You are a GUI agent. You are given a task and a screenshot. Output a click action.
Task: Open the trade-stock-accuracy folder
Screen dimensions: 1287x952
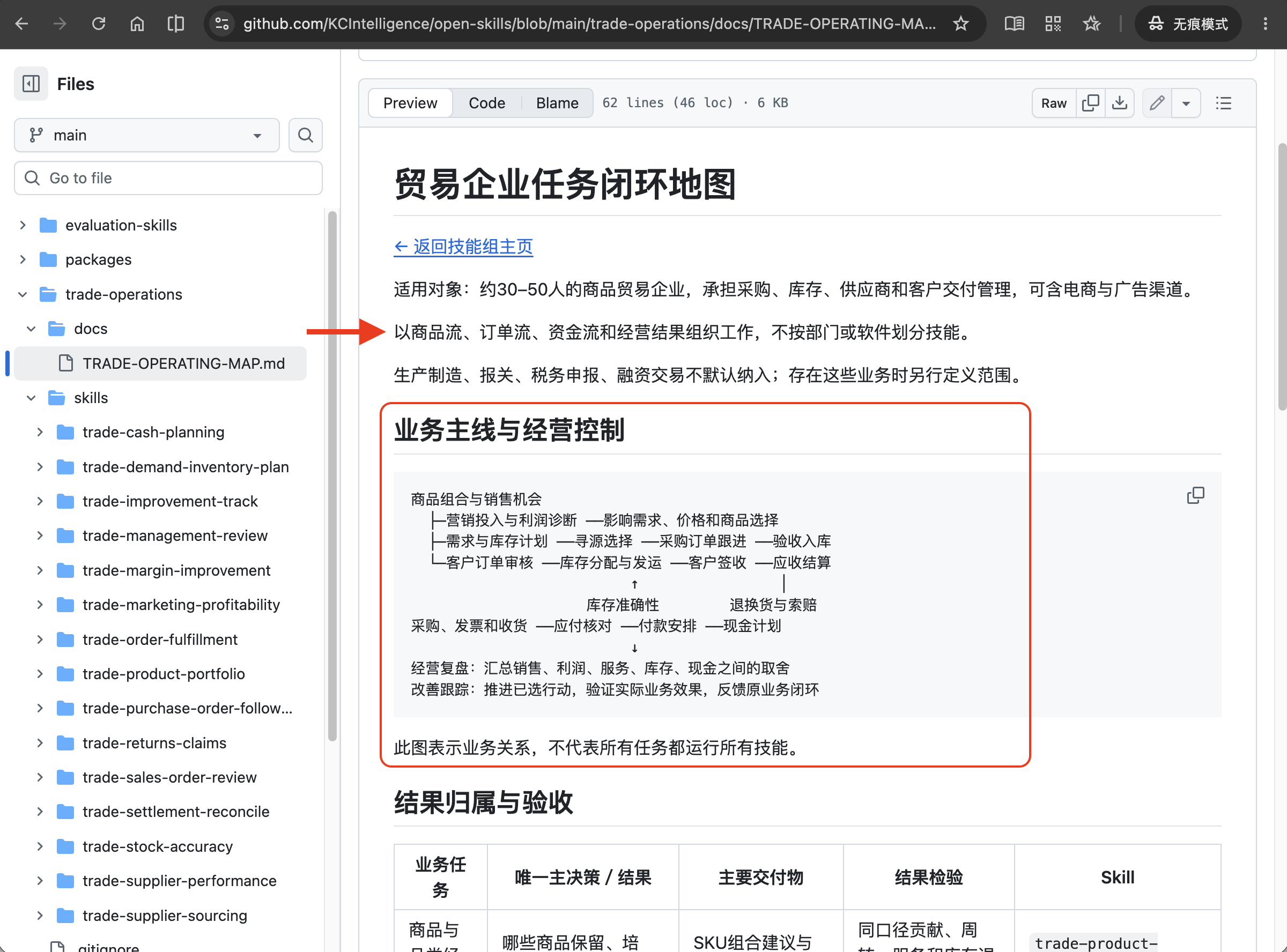tap(158, 846)
